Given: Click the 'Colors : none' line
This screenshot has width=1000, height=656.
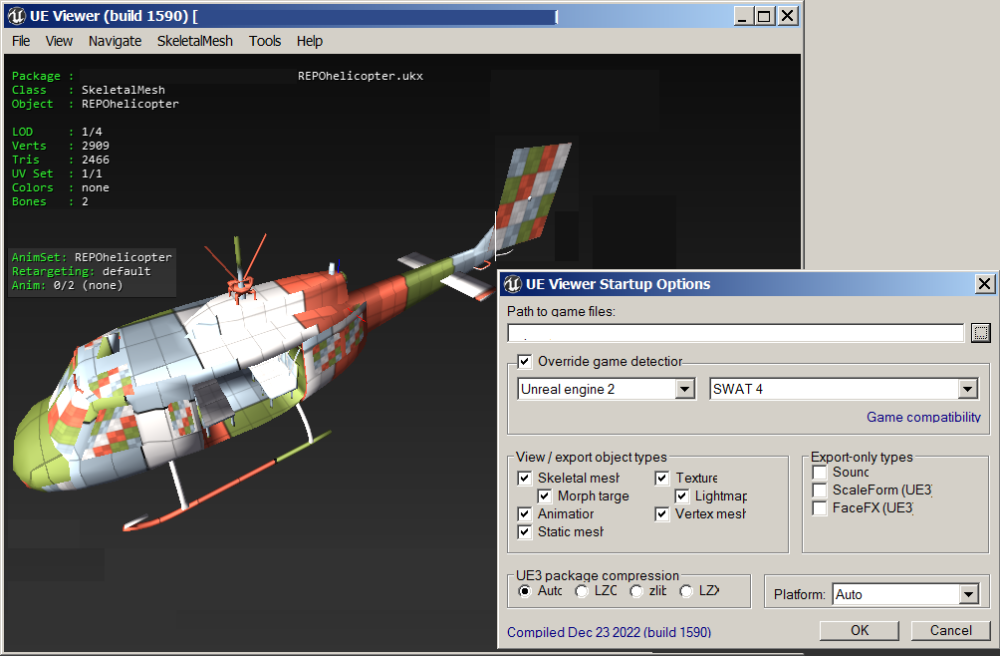Looking at the screenshot, I should point(61,187).
